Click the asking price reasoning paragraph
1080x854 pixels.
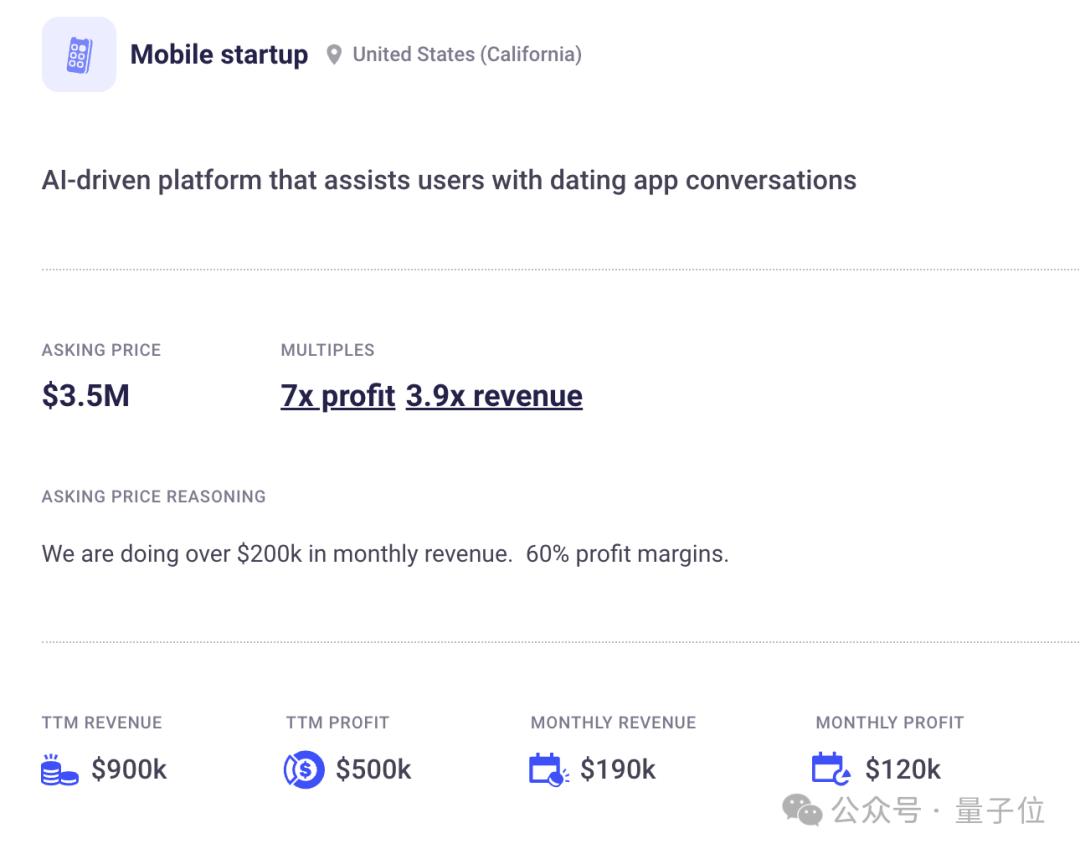coord(385,554)
